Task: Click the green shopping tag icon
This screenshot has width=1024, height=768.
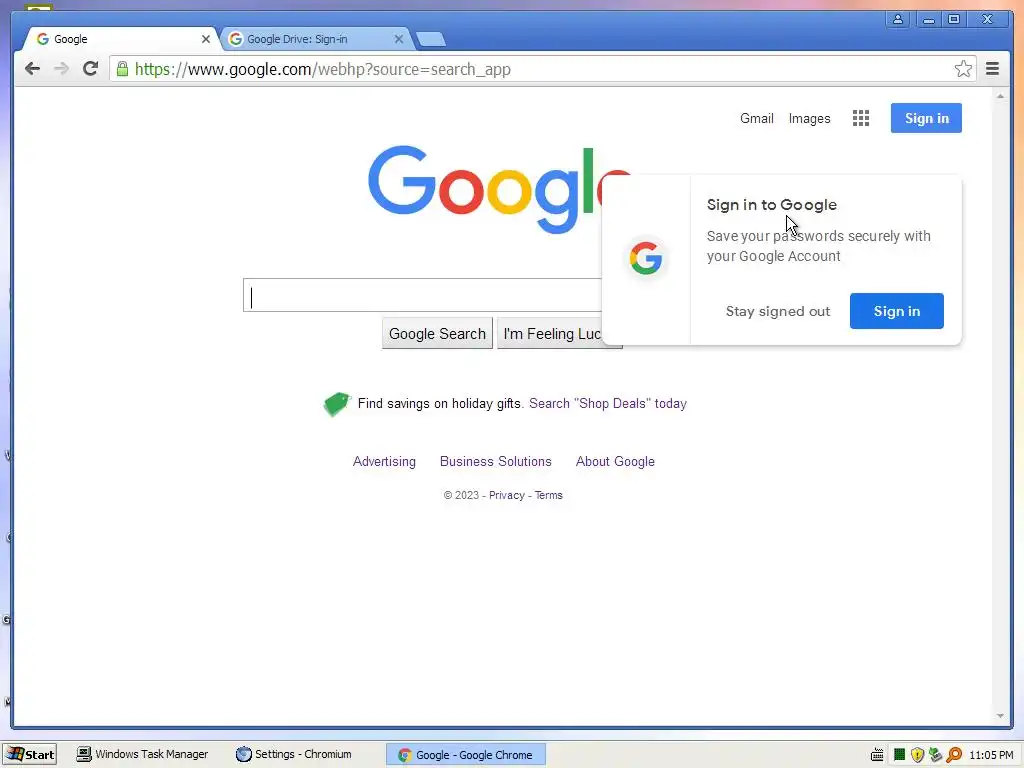Action: (x=337, y=404)
